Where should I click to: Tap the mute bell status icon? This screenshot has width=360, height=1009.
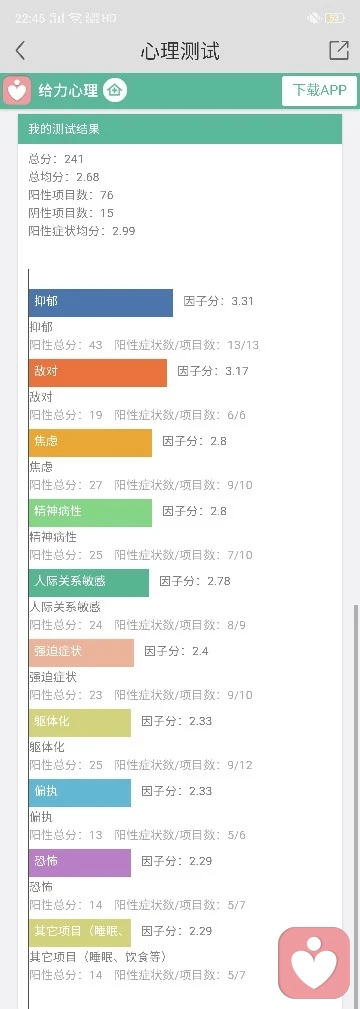click(313, 18)
